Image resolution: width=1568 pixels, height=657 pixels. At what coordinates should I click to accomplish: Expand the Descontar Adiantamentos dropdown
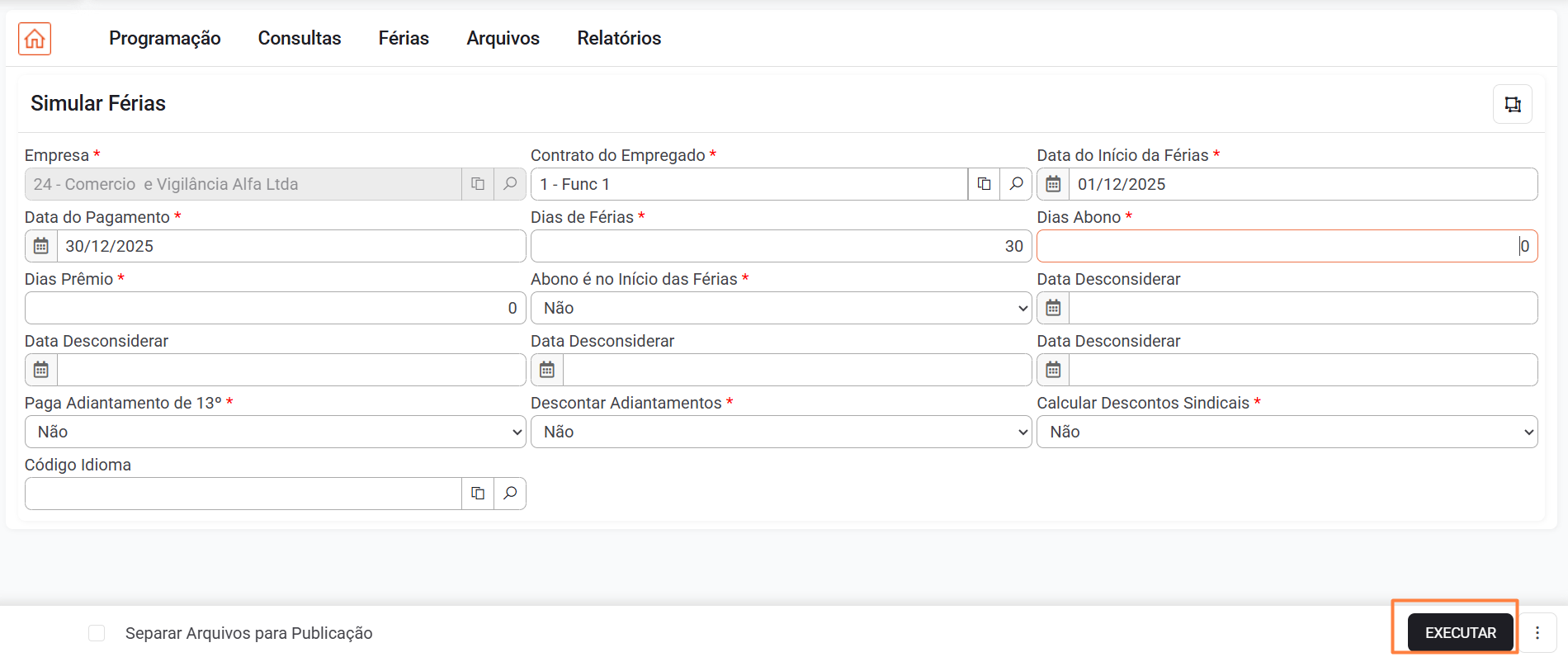[780, 432]
